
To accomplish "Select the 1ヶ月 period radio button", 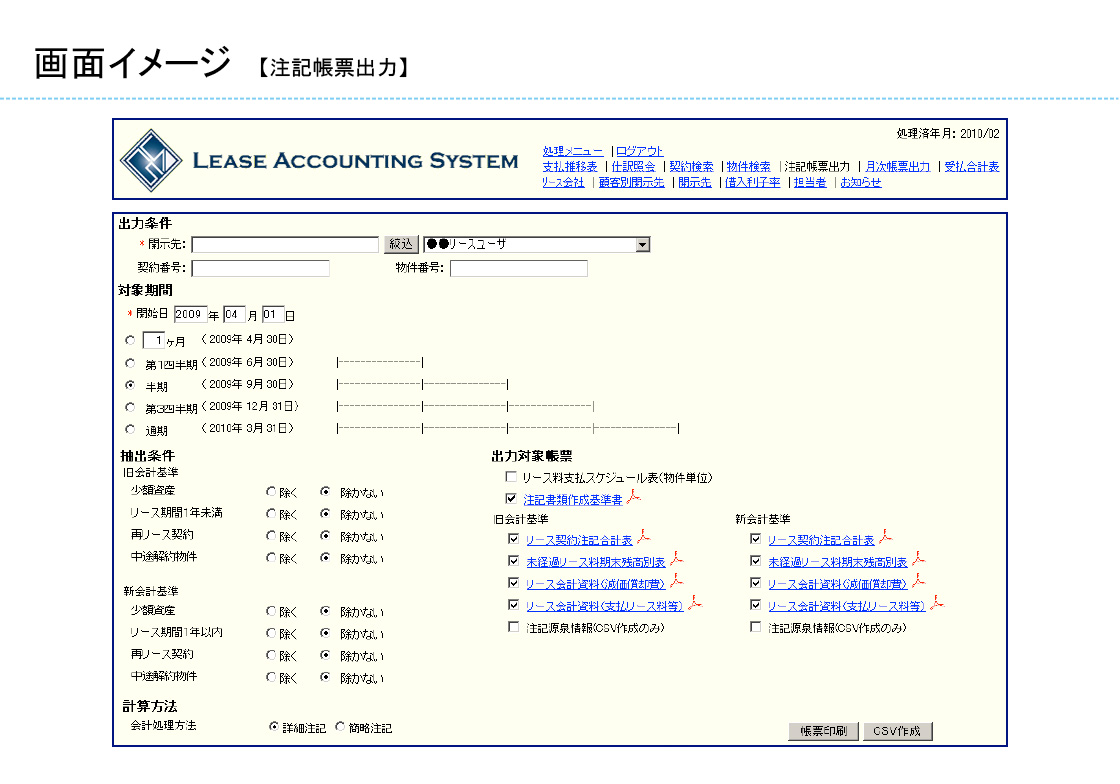I will [x=130, y=341].
